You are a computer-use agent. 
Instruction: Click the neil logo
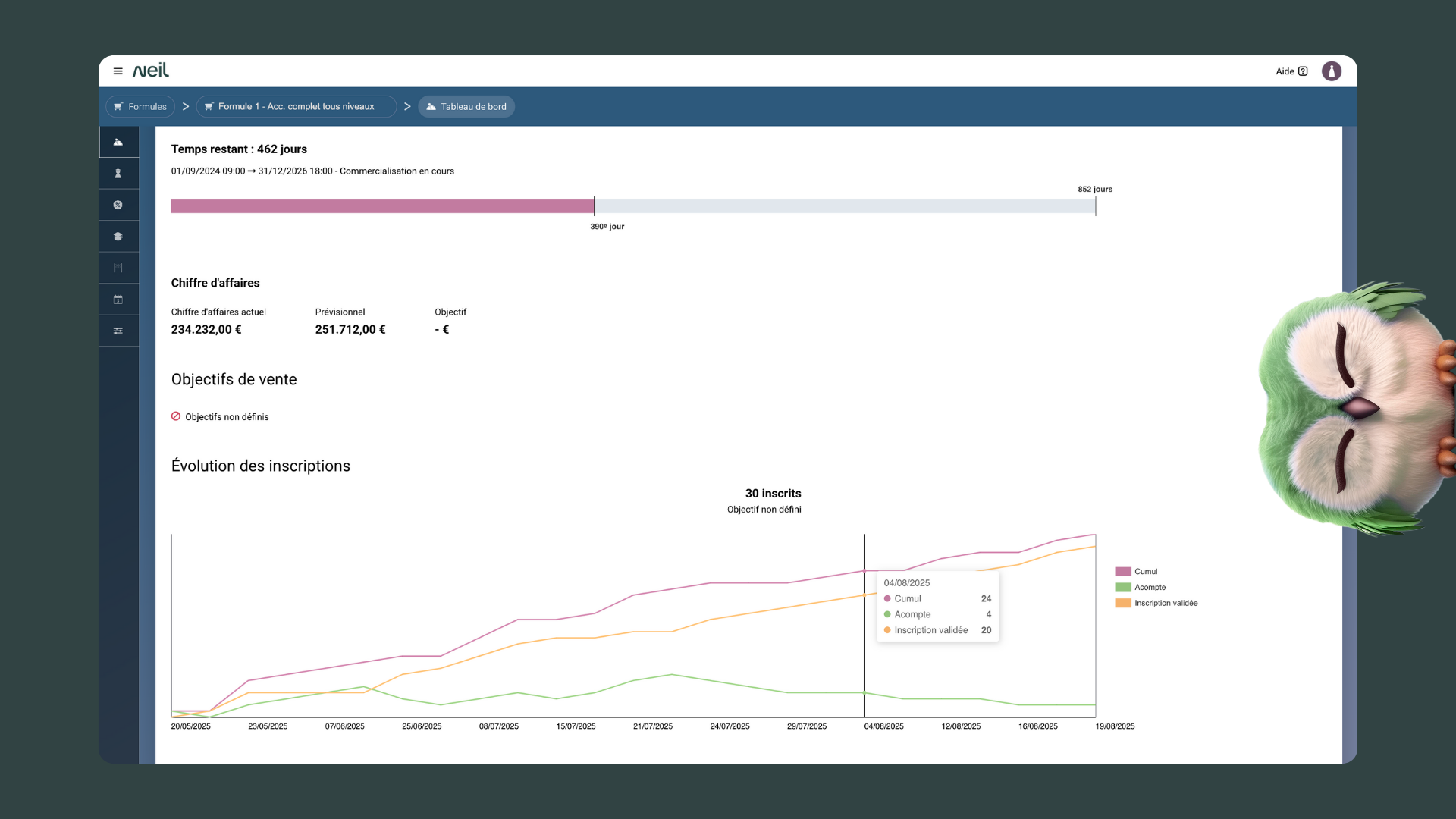click(151, 71)
